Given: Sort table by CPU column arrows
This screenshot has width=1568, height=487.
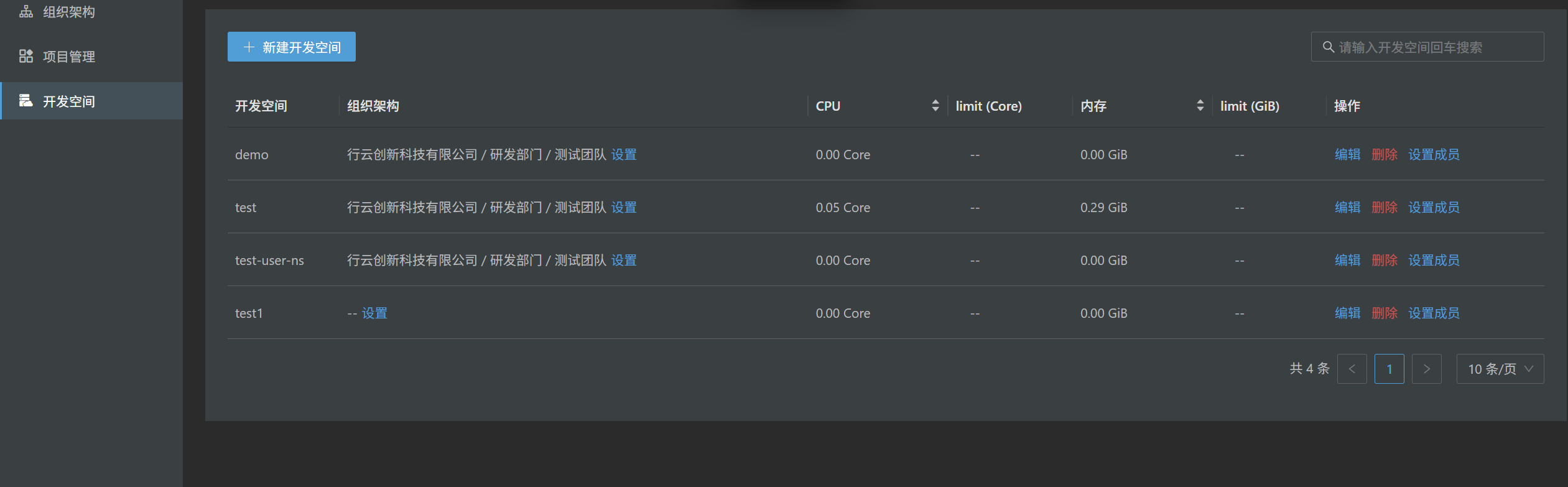Looking at the screenshot, I should tap(935, 106).
